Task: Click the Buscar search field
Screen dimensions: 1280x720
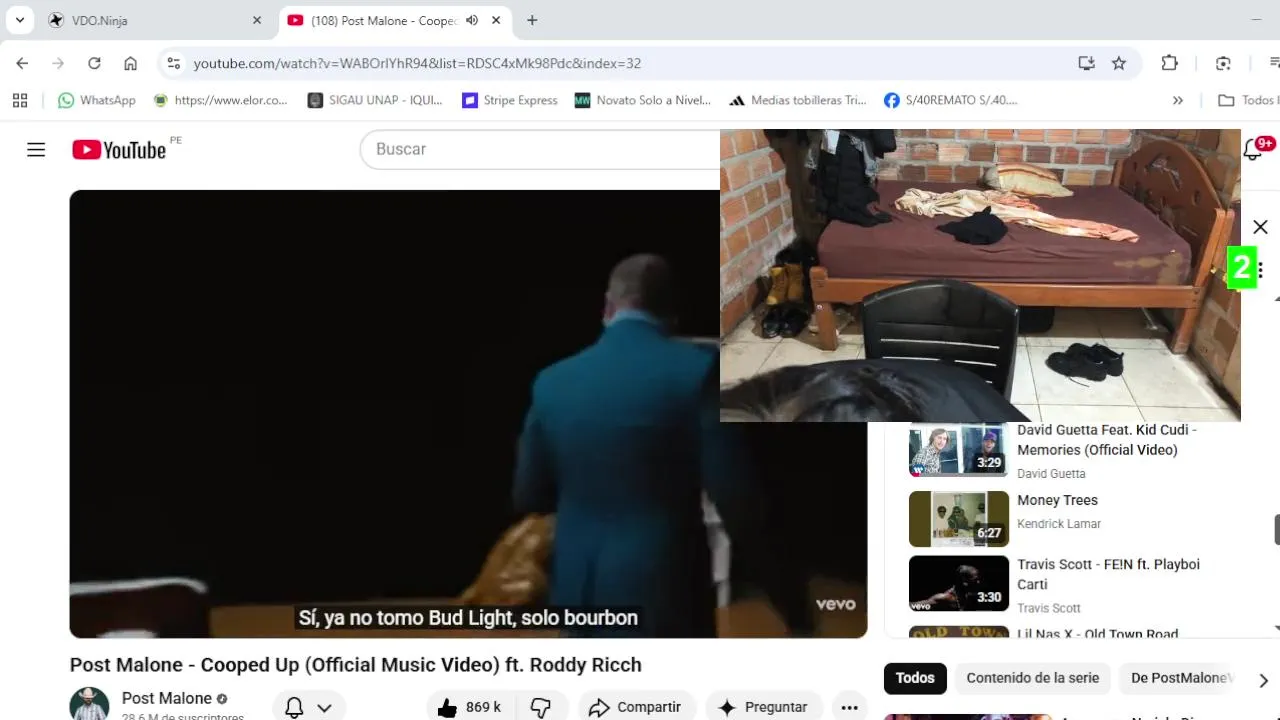Action: click(x=540, y=149)
